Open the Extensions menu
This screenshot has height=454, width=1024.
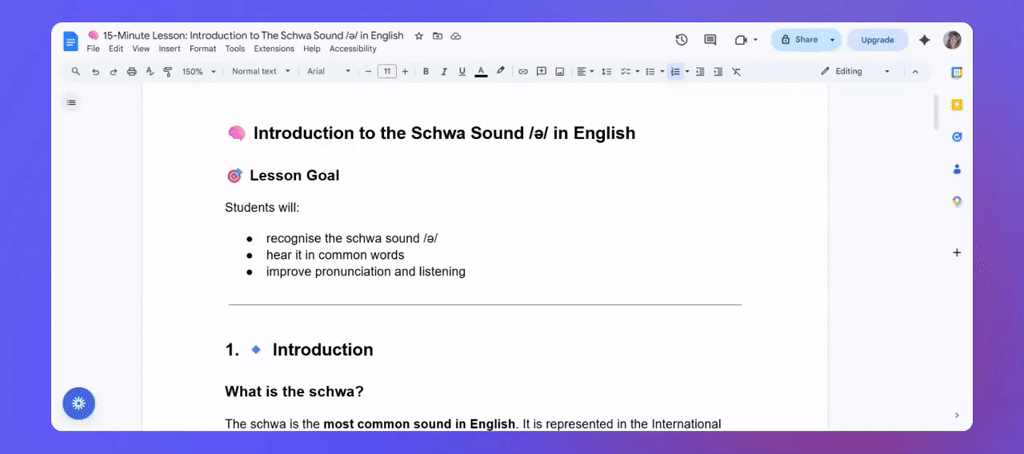tap(274, 49)
